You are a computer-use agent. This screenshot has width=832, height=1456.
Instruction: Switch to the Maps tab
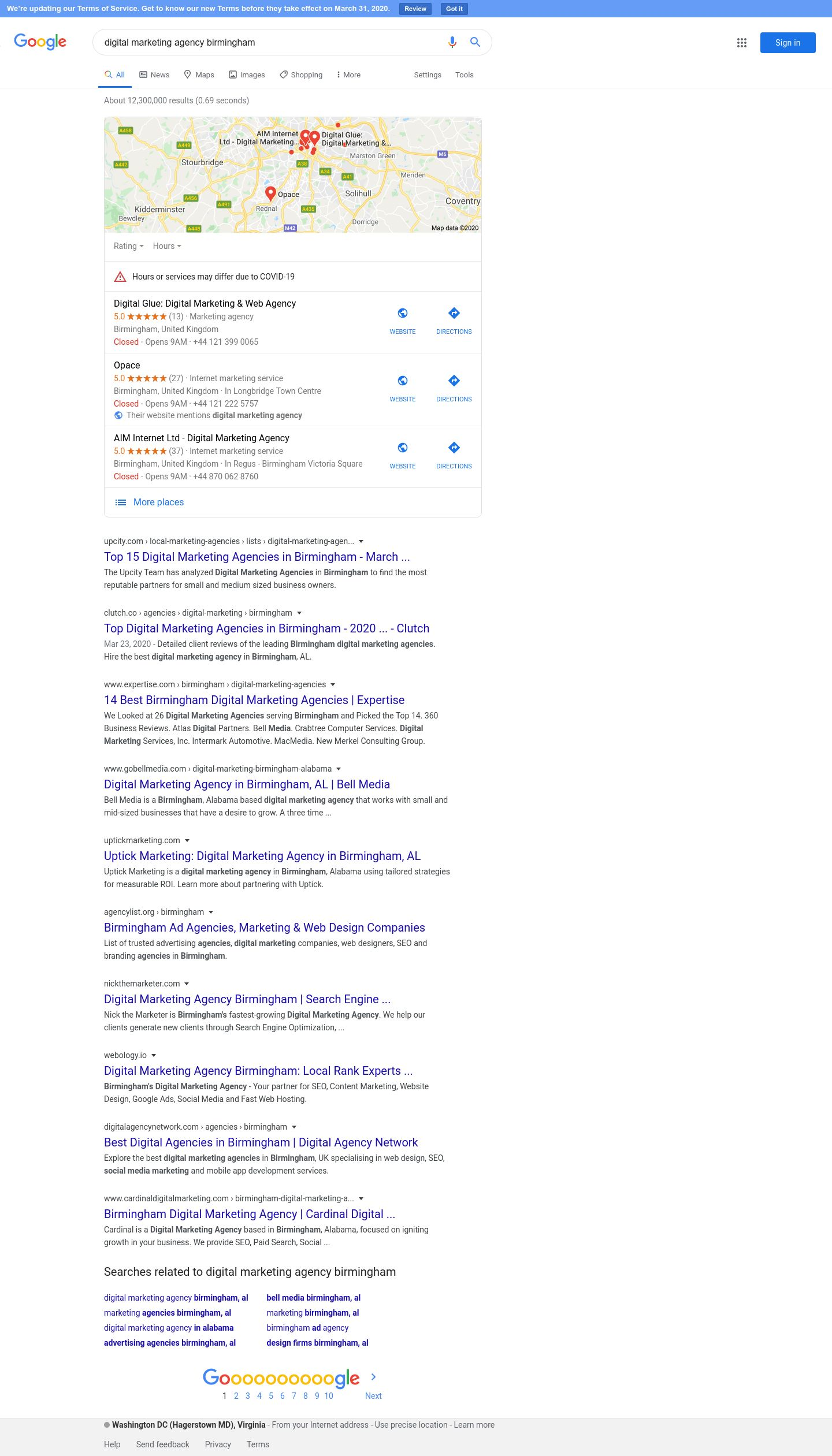199,75
